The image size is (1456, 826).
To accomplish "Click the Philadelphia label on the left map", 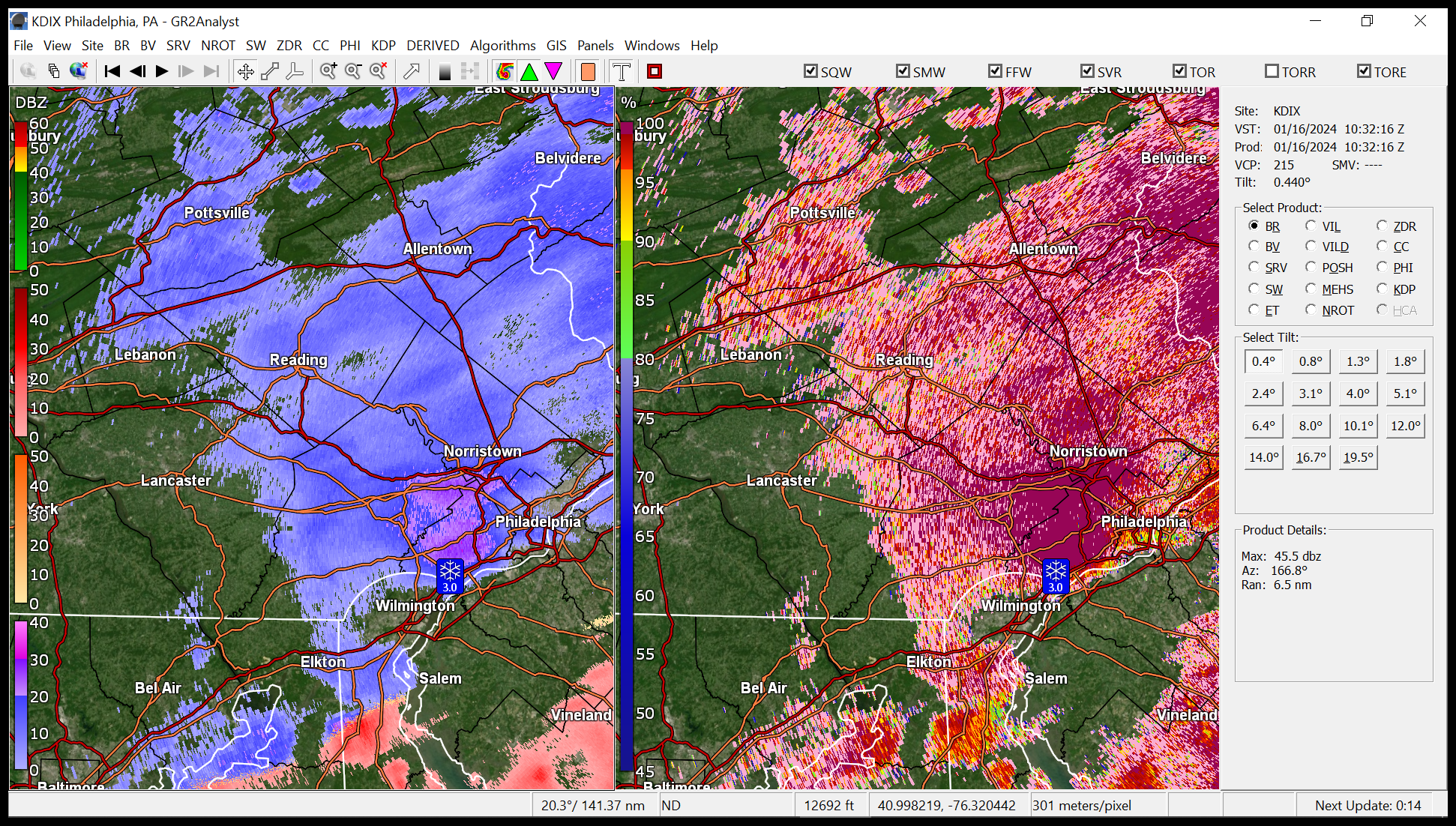I will point(538,522).
